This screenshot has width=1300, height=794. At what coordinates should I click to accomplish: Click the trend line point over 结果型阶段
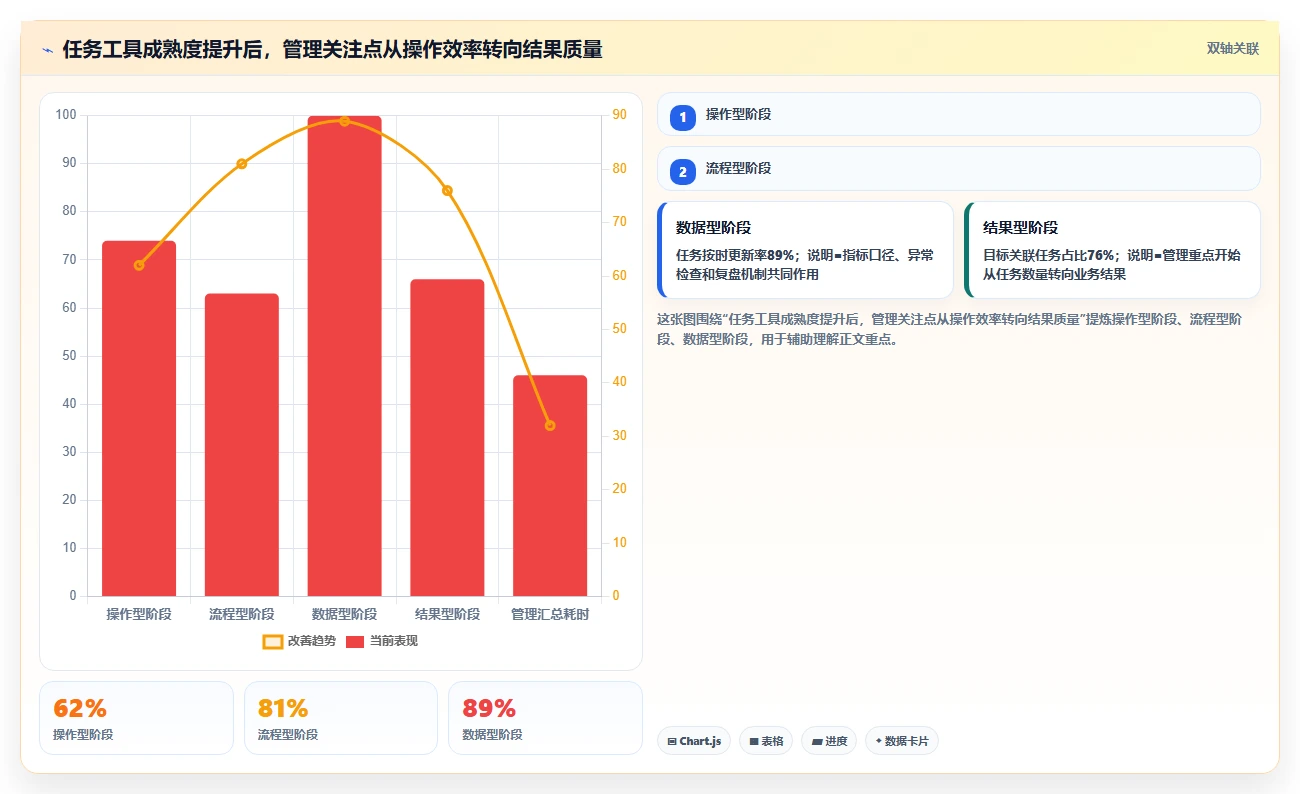(447, 190)
